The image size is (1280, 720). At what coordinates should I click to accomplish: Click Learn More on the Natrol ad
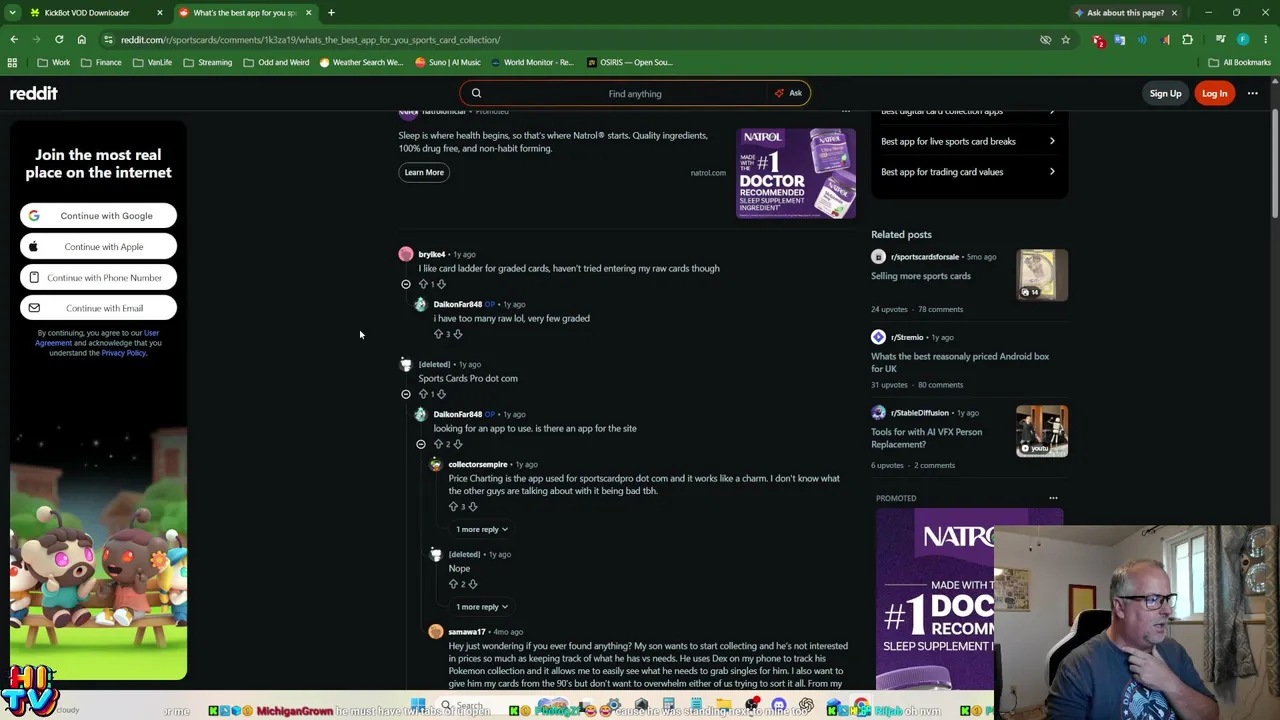(424, 172)
